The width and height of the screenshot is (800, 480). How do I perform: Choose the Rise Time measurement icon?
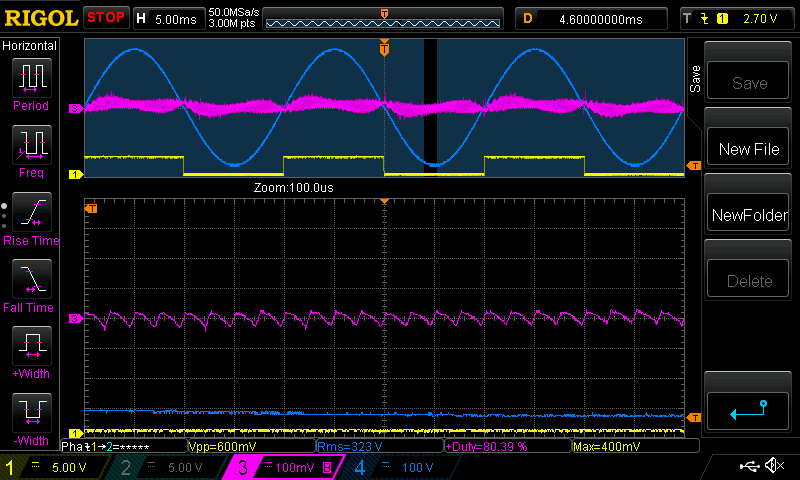pyautogui.click(x=30, y=213)
